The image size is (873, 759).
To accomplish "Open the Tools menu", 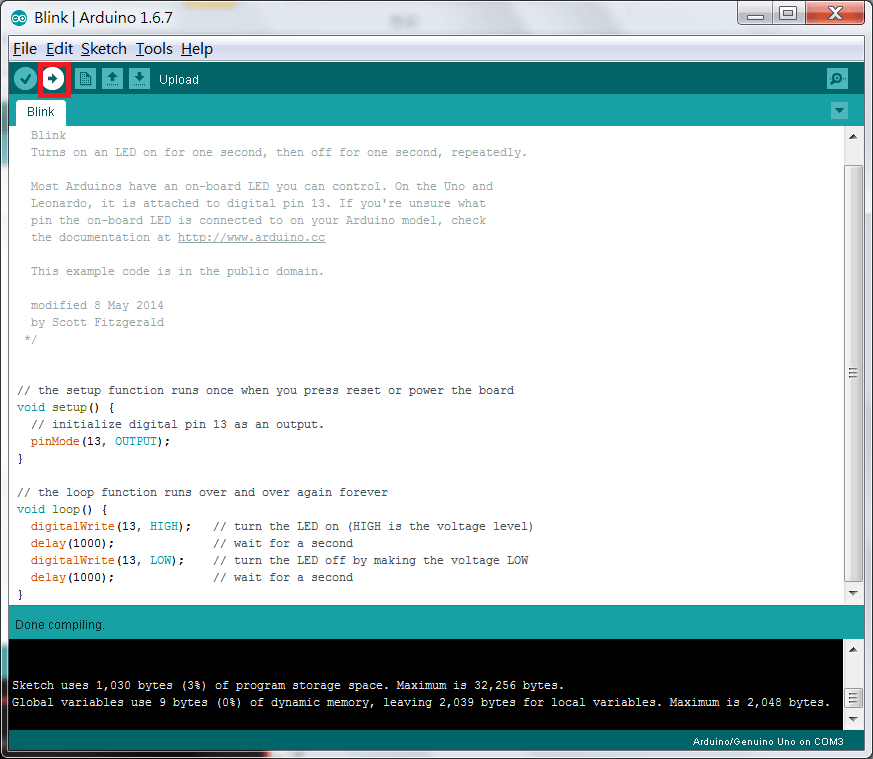I will coord(154,49).
